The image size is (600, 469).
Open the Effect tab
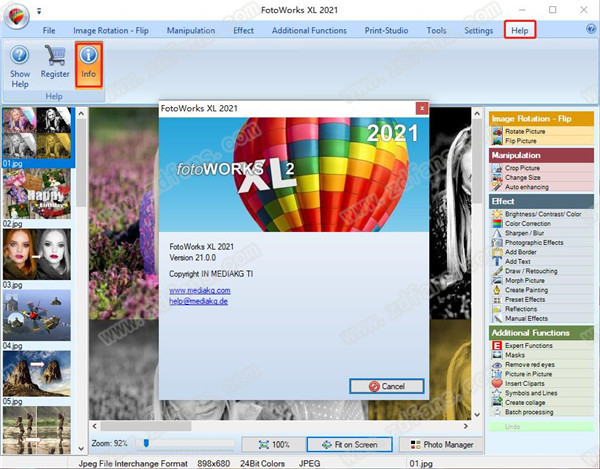coord(243,30)
